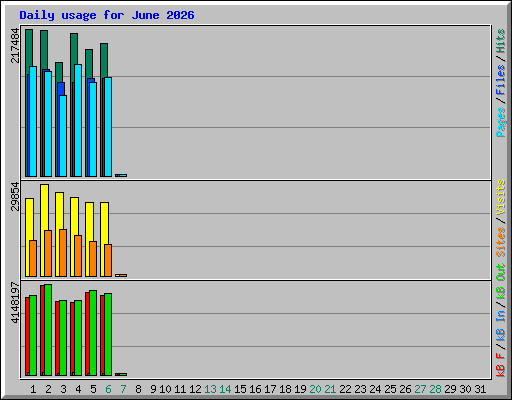The width and height of the screenshot is (512, 400).
Task: Click the green kB Out bar for day 3
Action: [x=63, y=338]
